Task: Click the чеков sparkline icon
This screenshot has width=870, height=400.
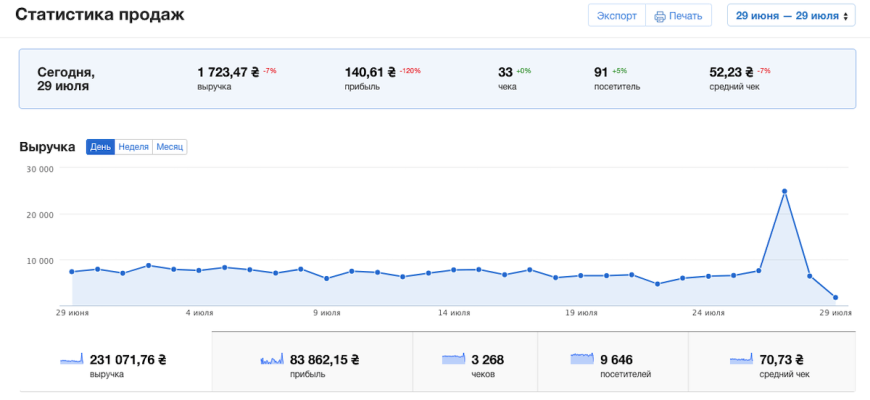Action: click(x=454, y=358)
